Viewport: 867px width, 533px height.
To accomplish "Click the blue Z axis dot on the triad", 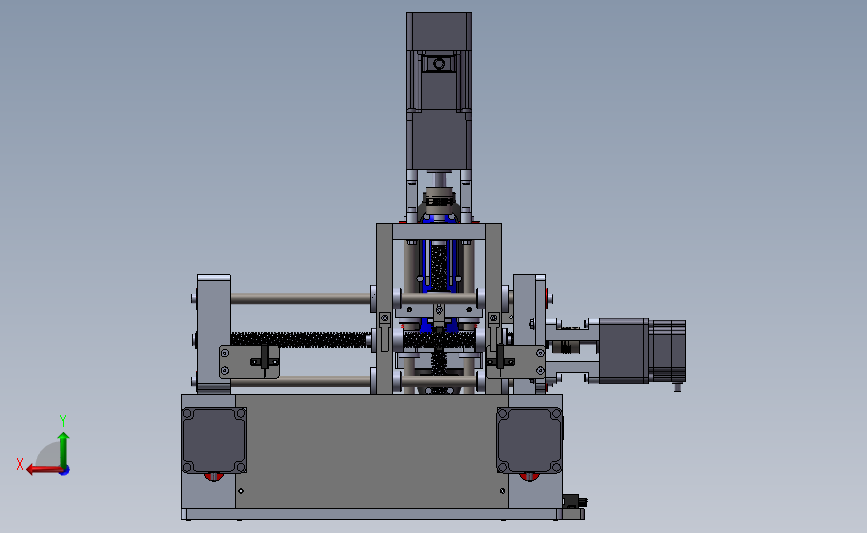I will 65,471.
